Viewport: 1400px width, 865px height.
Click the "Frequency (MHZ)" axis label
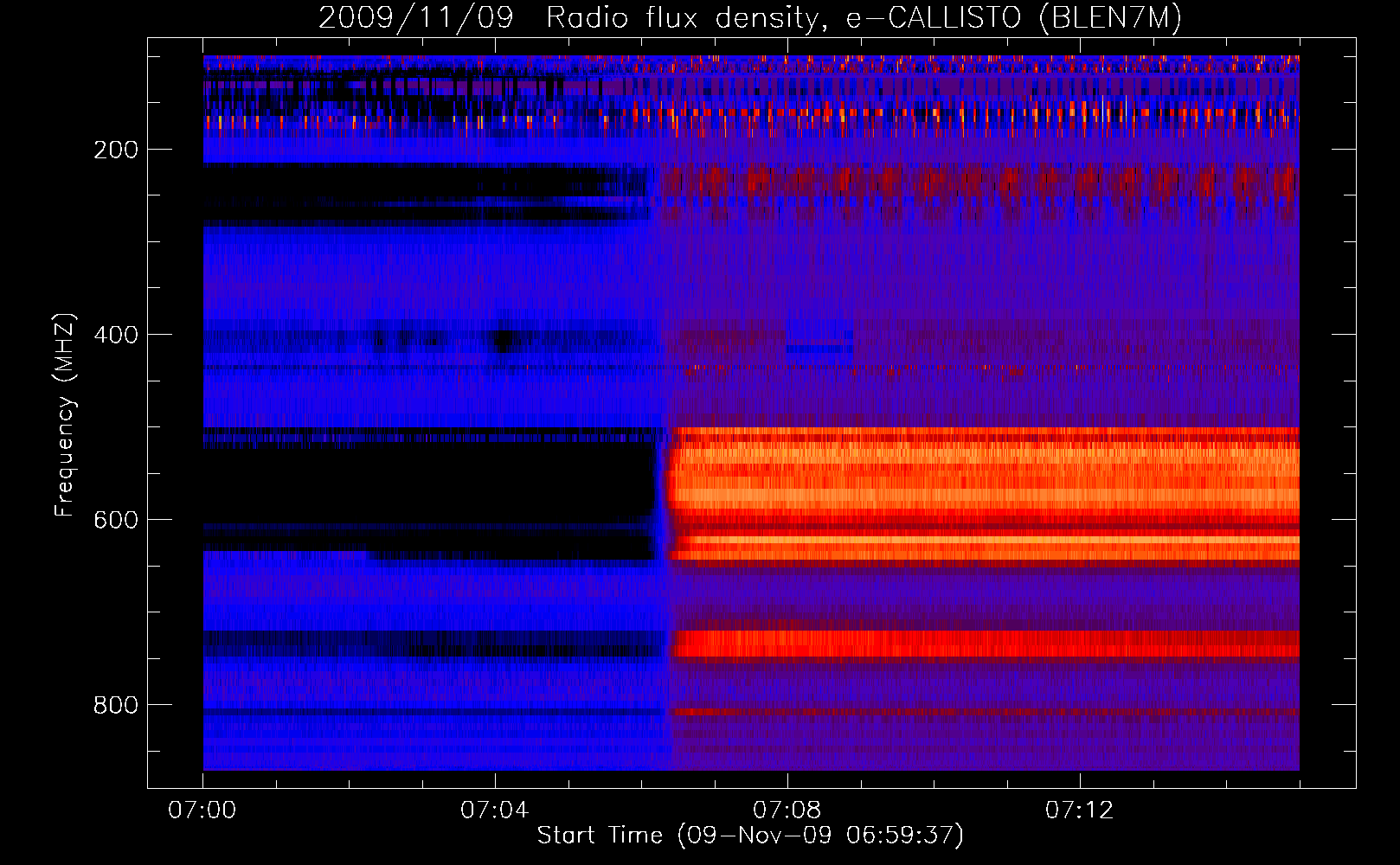click(65, 415)
